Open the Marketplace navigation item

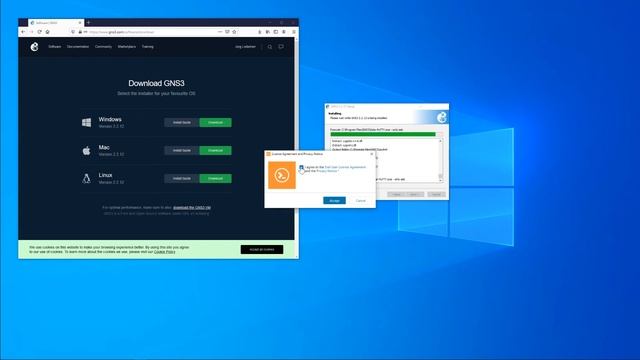127,47
